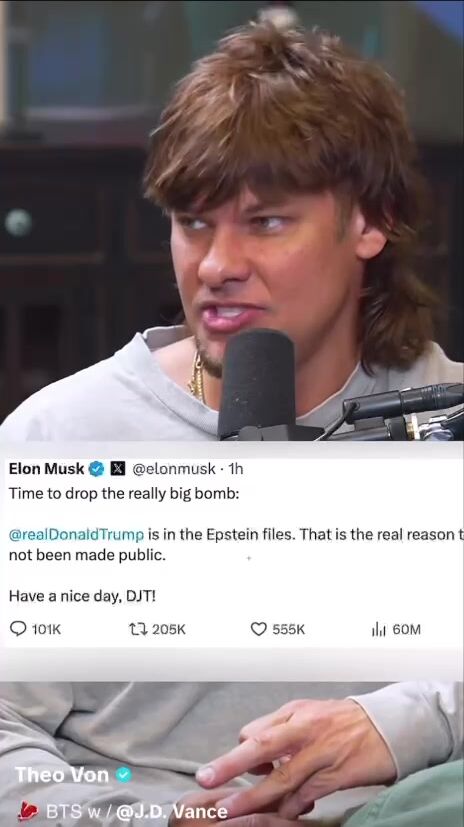Viewport: 464px width, 827px height.
Task: Tap the speaker's video frame to pause
Action: pyautogui.click(x=232, y=220)
